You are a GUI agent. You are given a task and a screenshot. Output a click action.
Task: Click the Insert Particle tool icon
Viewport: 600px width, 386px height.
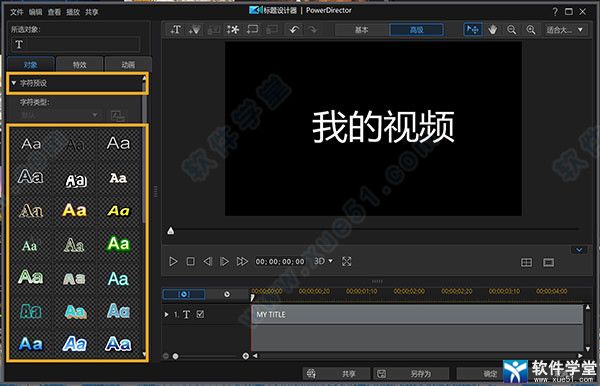pyautogui.click(x=194, y=29)
